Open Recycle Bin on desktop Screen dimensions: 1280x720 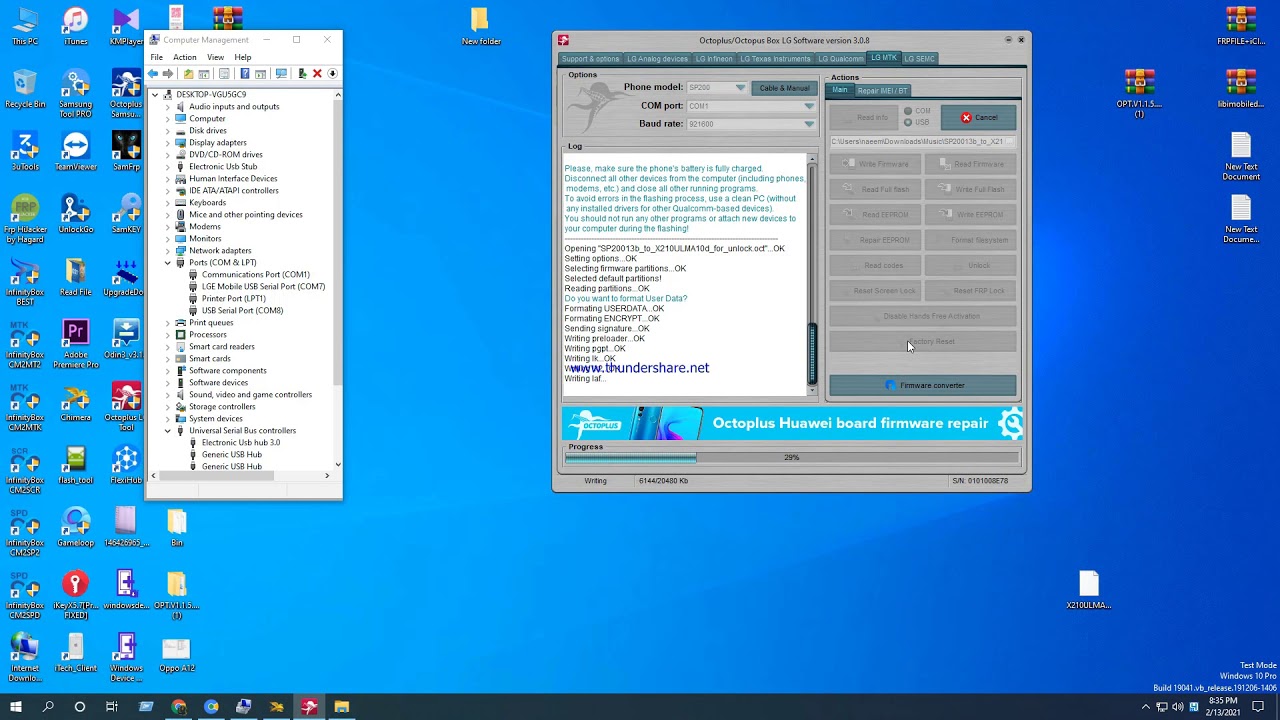pos(25,89)
